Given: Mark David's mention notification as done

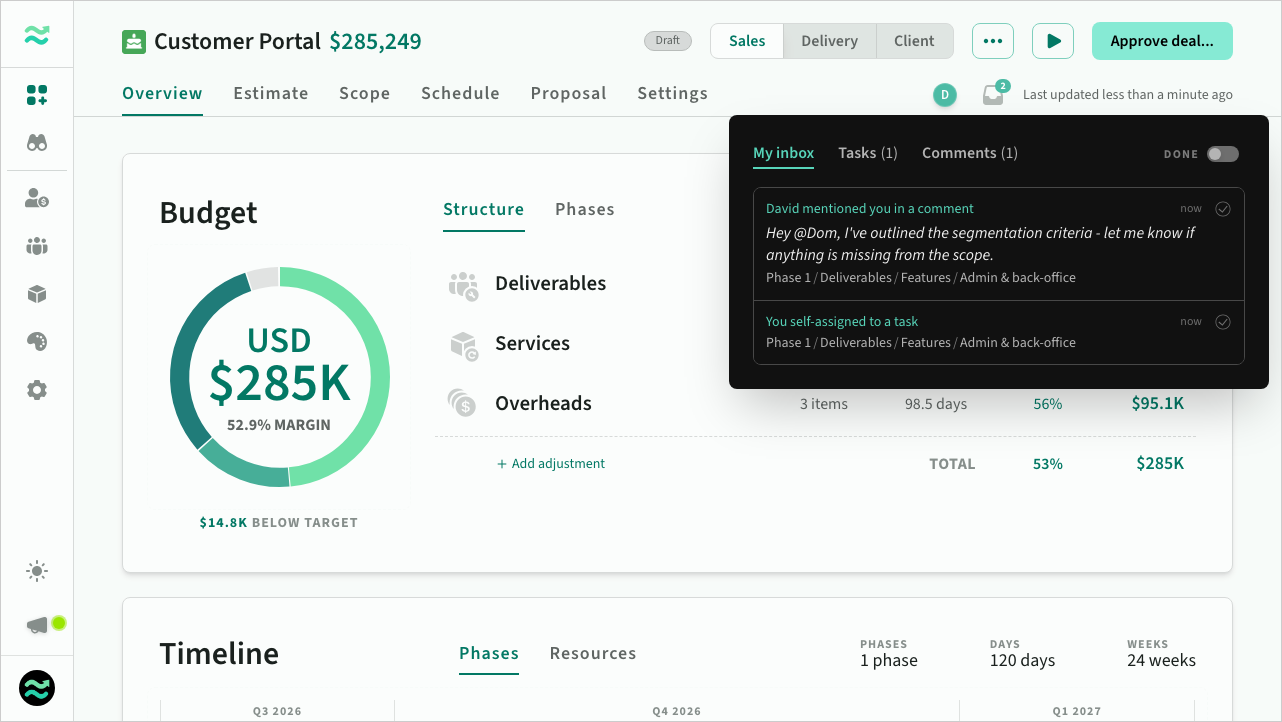Looking at the screenshot, I should (1222, 209).
